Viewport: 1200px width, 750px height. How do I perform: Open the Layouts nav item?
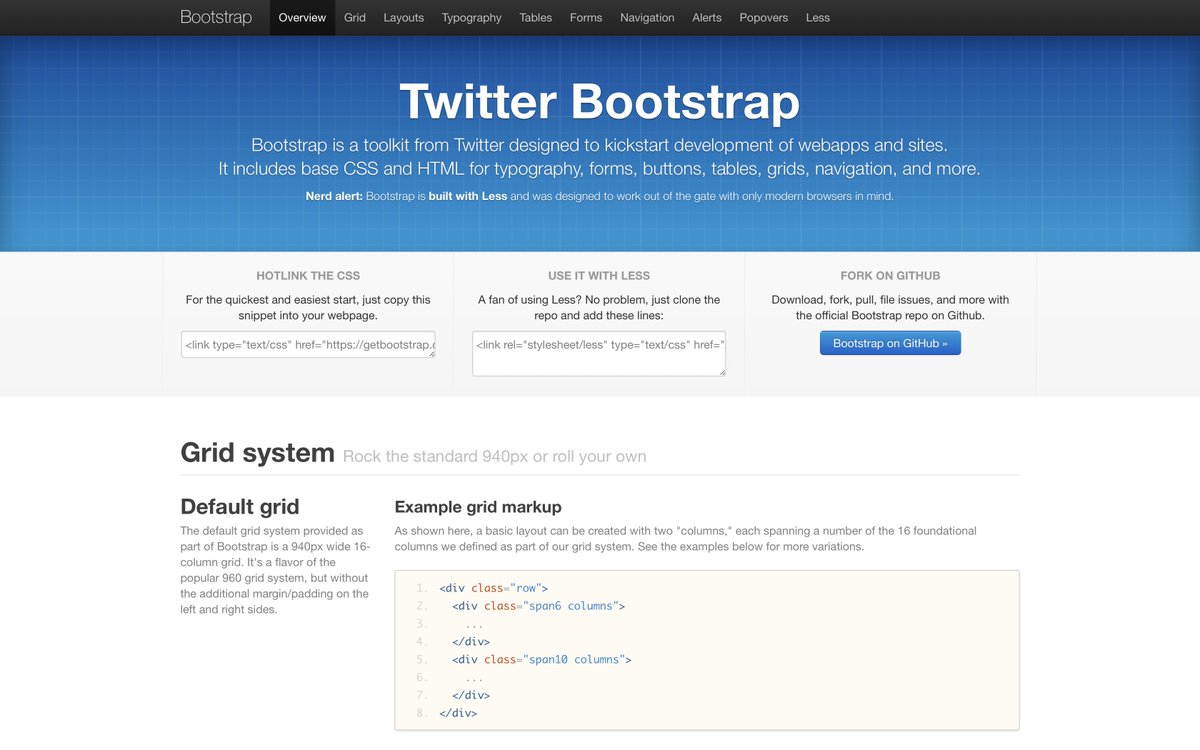(404, 17)
